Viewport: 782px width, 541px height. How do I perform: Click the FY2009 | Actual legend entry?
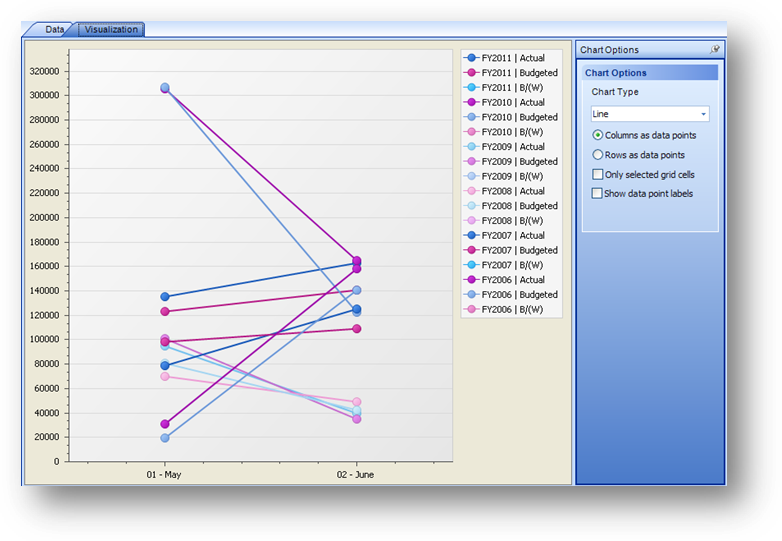point(504,147)
